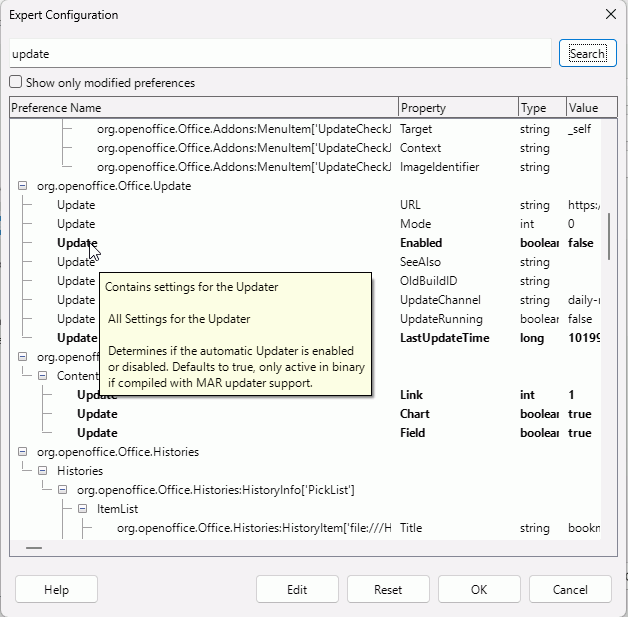Collapse the HistoryInfo['PickList'] node
This screenshot has height=617, width=628.
(x=63, y=490)
